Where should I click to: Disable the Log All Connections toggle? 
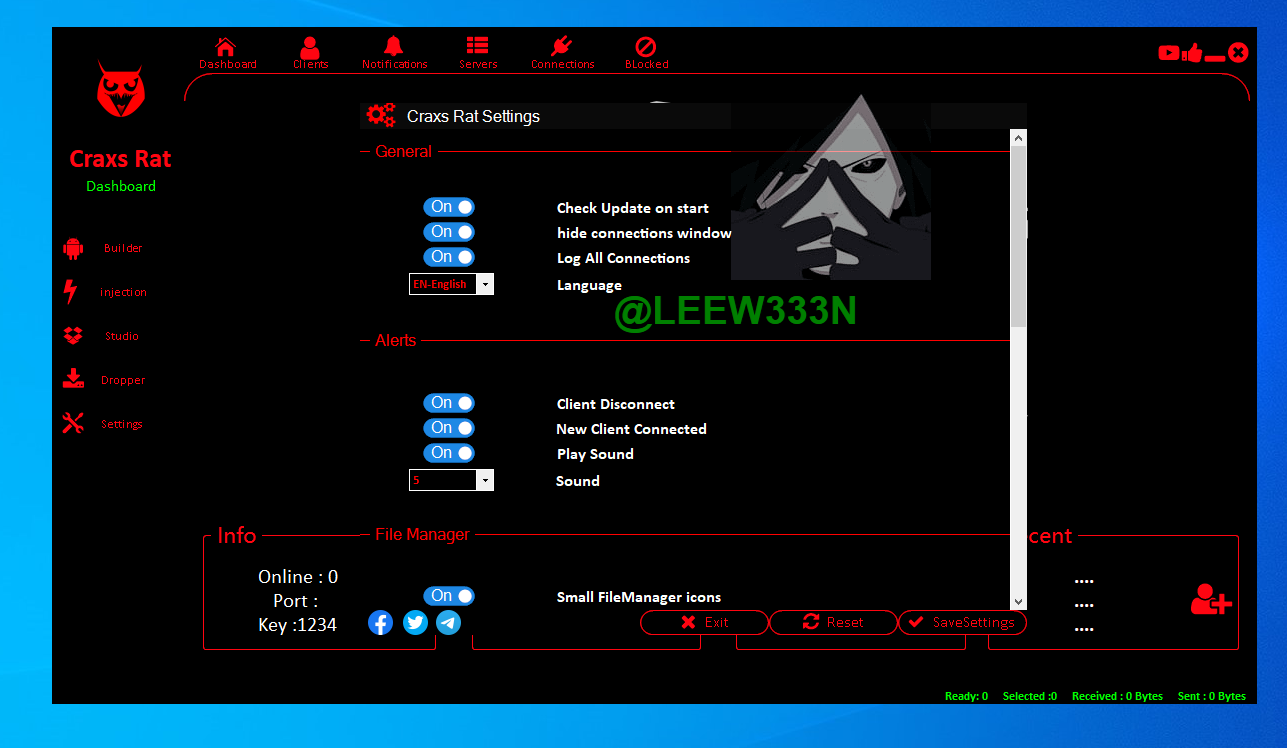448,257
